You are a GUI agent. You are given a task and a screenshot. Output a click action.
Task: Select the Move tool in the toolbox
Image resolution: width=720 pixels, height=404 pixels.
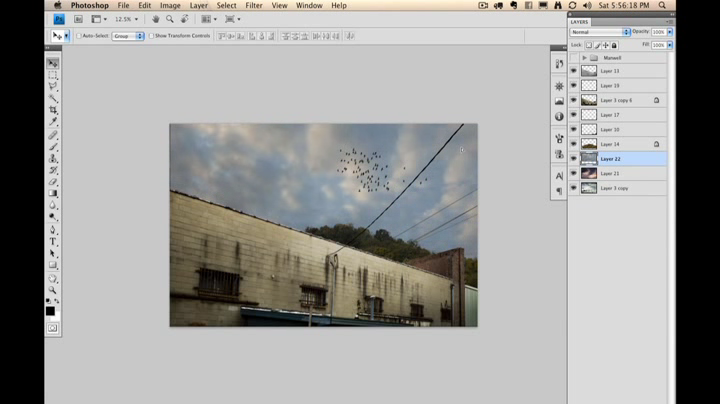click(53, 63)
